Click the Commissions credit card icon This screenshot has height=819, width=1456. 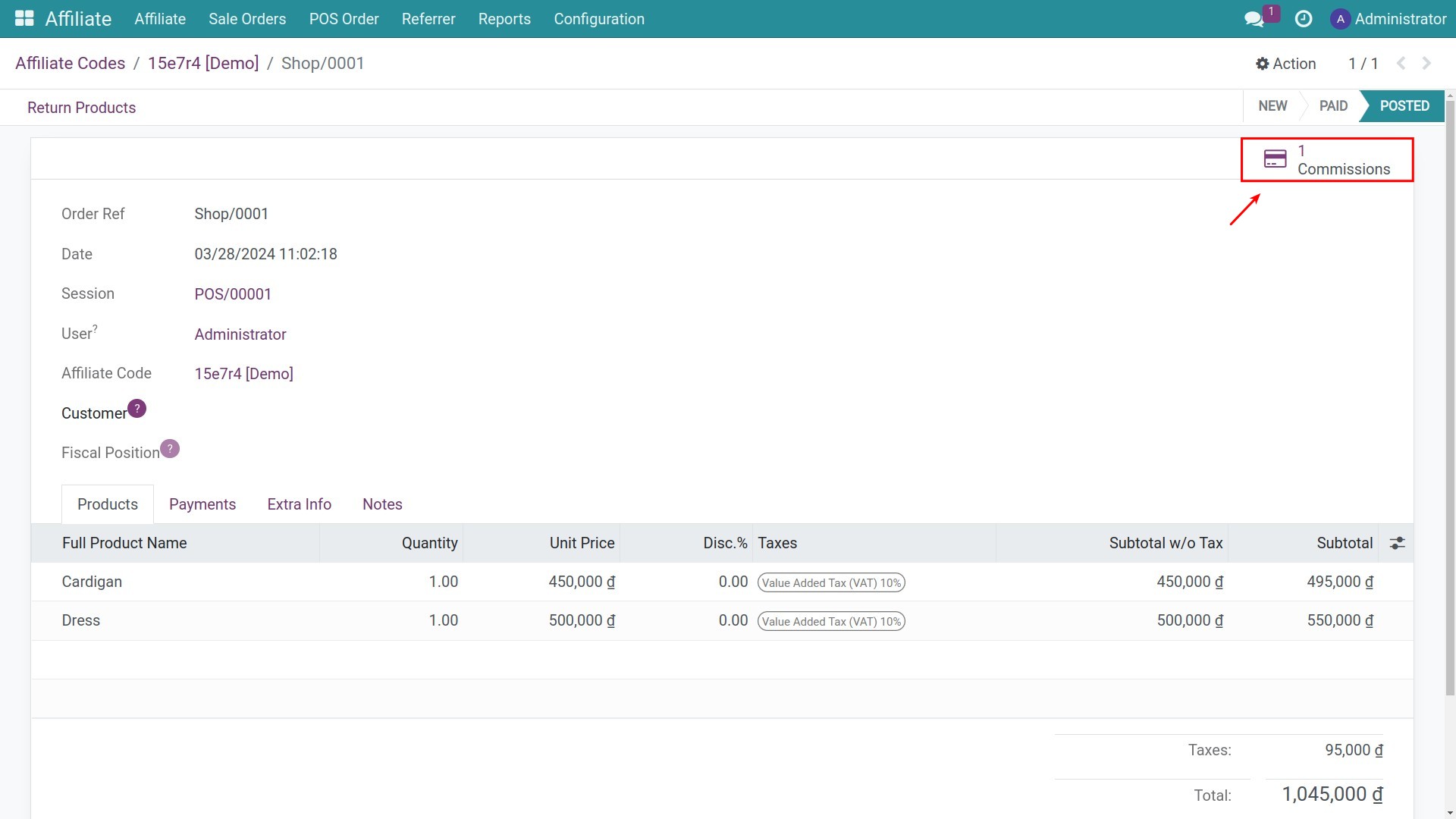click(1275, 159)
